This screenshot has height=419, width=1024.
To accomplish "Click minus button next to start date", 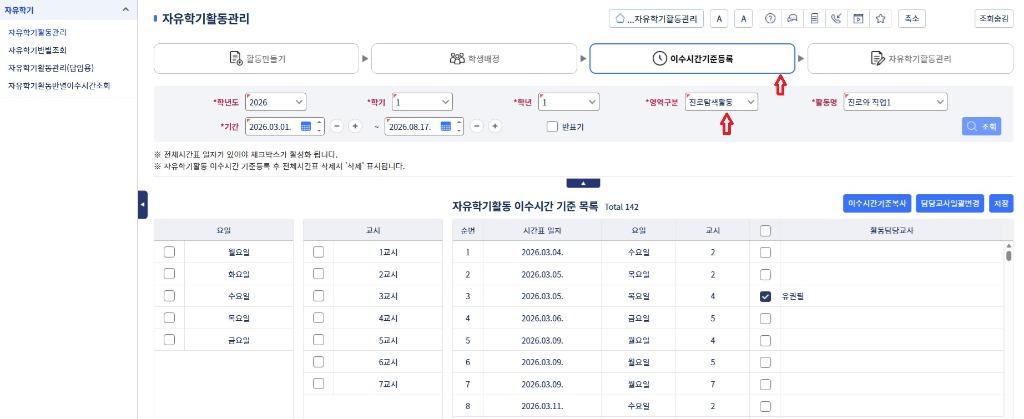I will point(336,127).
